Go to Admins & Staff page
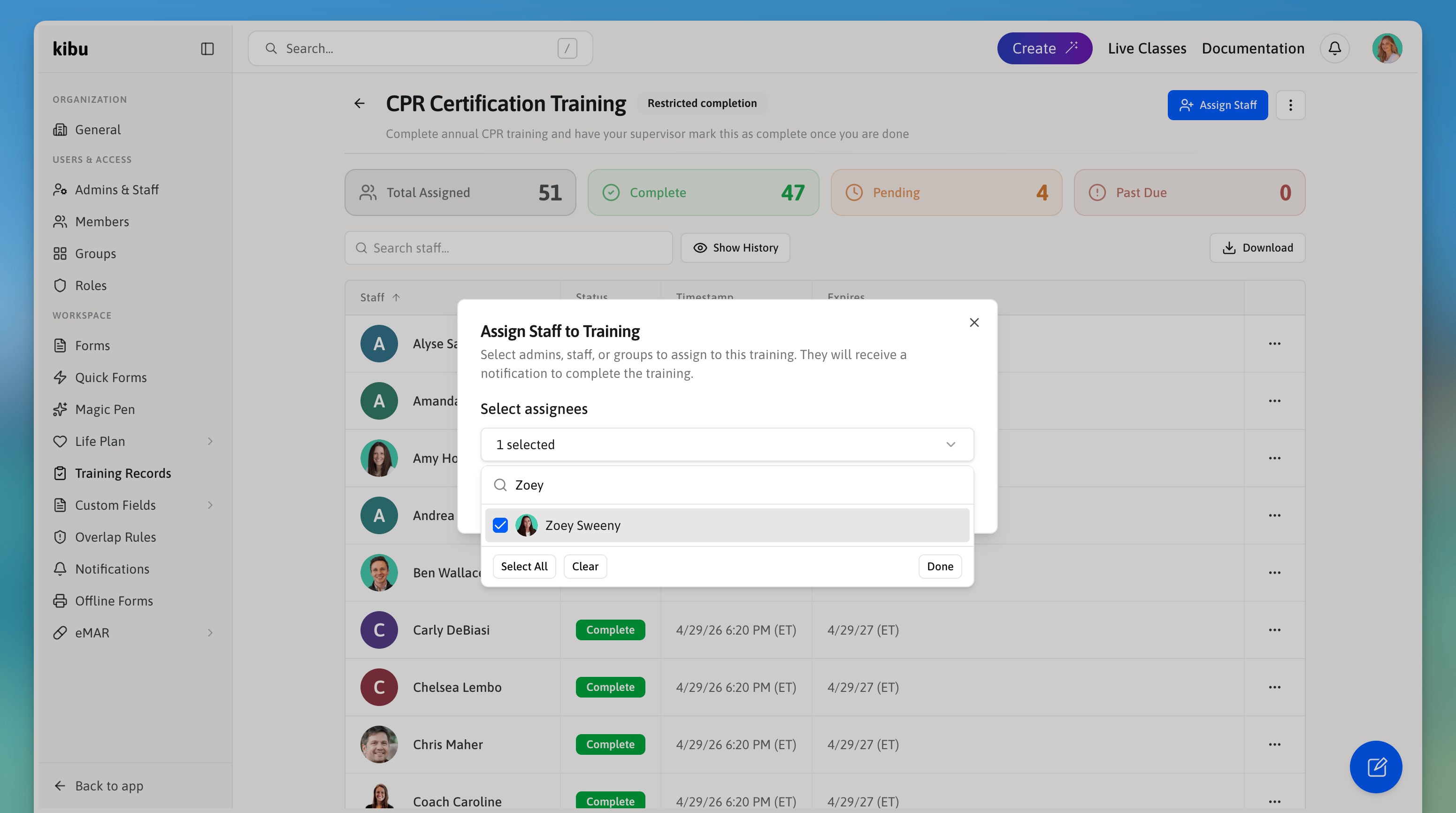The width and height of the screenshot is (1456, 813). point(106,189)
